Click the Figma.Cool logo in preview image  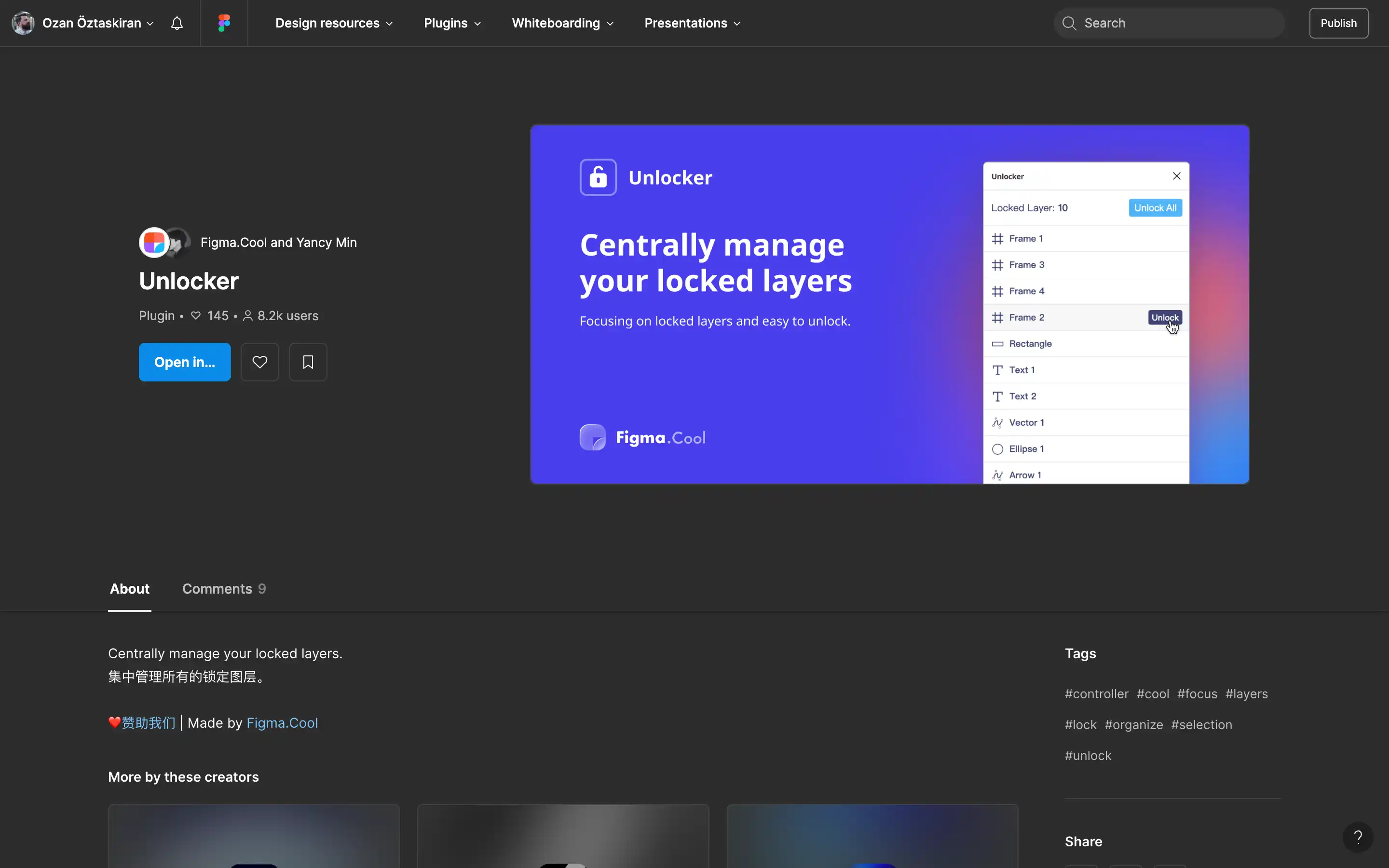point(642,437)
